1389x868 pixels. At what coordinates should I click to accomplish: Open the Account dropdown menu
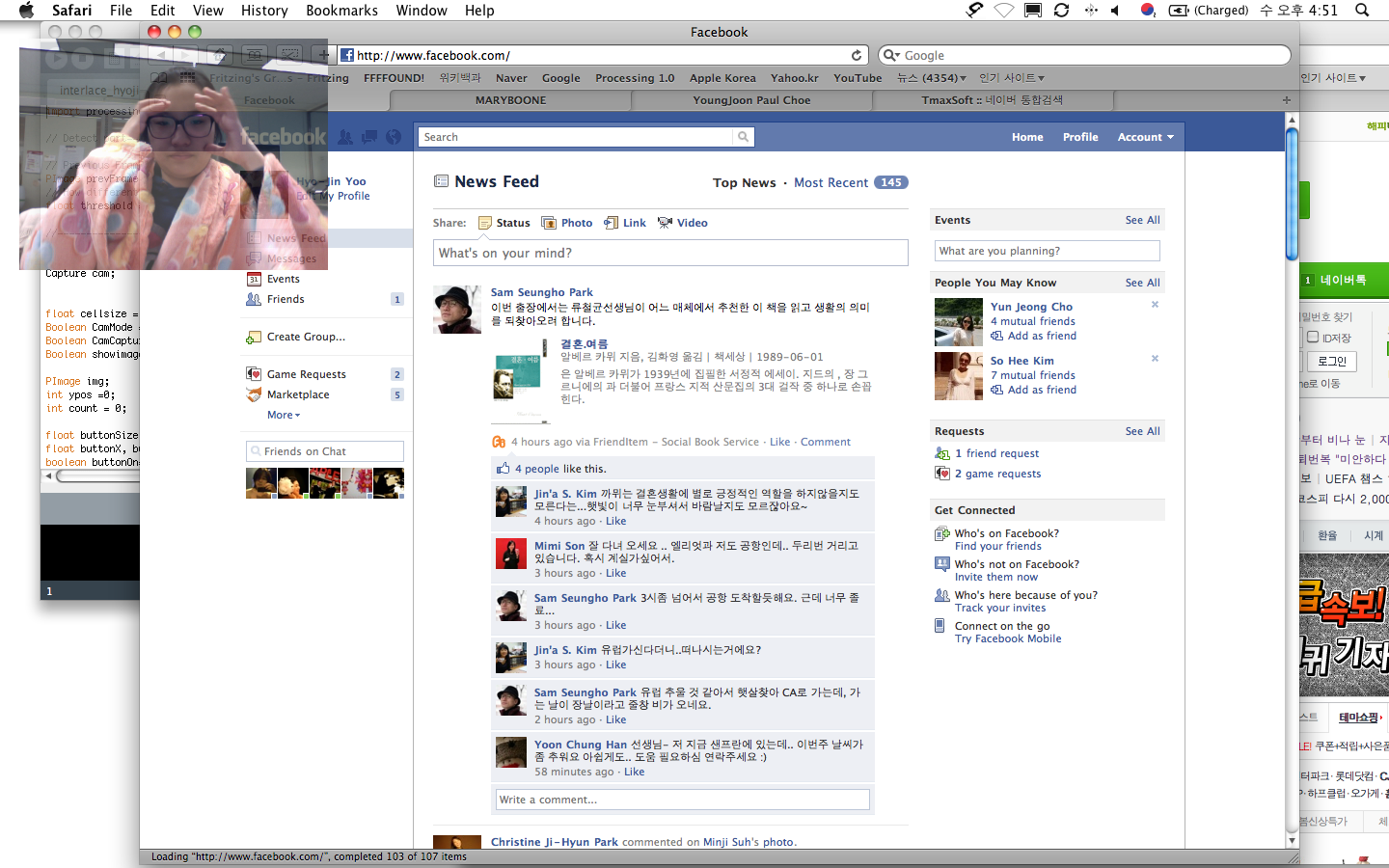tap(1145, 137)
